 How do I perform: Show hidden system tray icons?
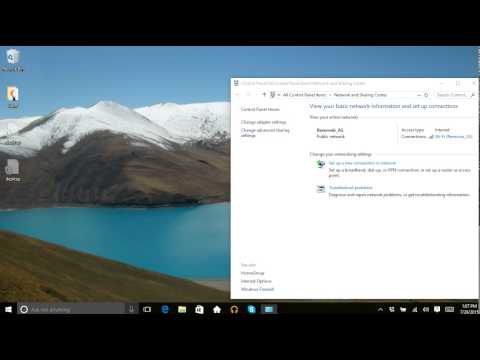pos(380,309)
